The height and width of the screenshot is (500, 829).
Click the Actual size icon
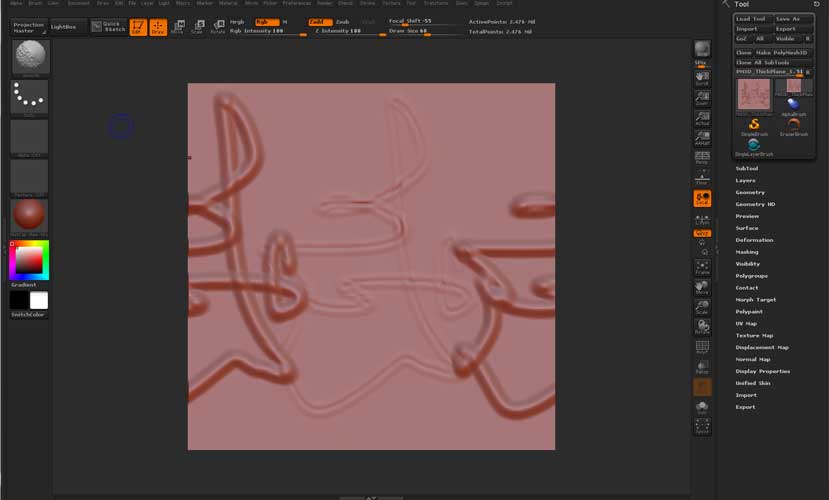(702, 118)
